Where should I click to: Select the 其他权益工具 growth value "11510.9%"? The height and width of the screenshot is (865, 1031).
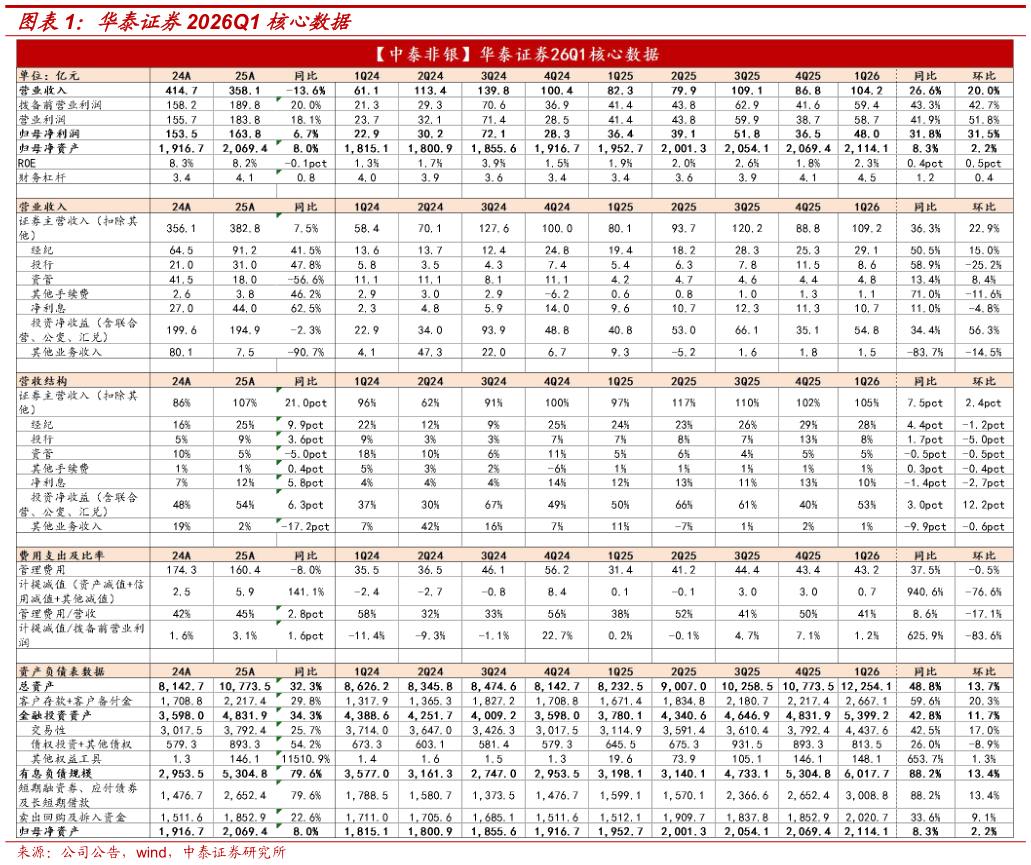coord(306,759)
